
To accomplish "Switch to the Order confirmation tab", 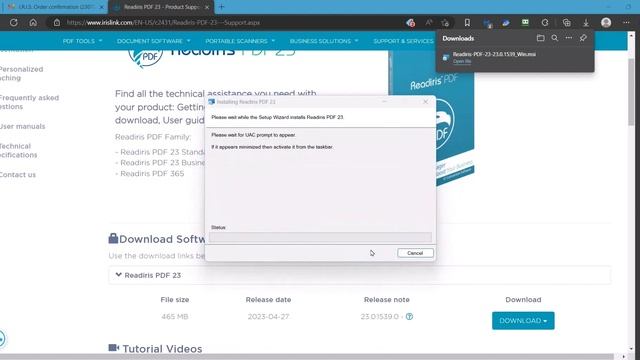I will (54, 7).
